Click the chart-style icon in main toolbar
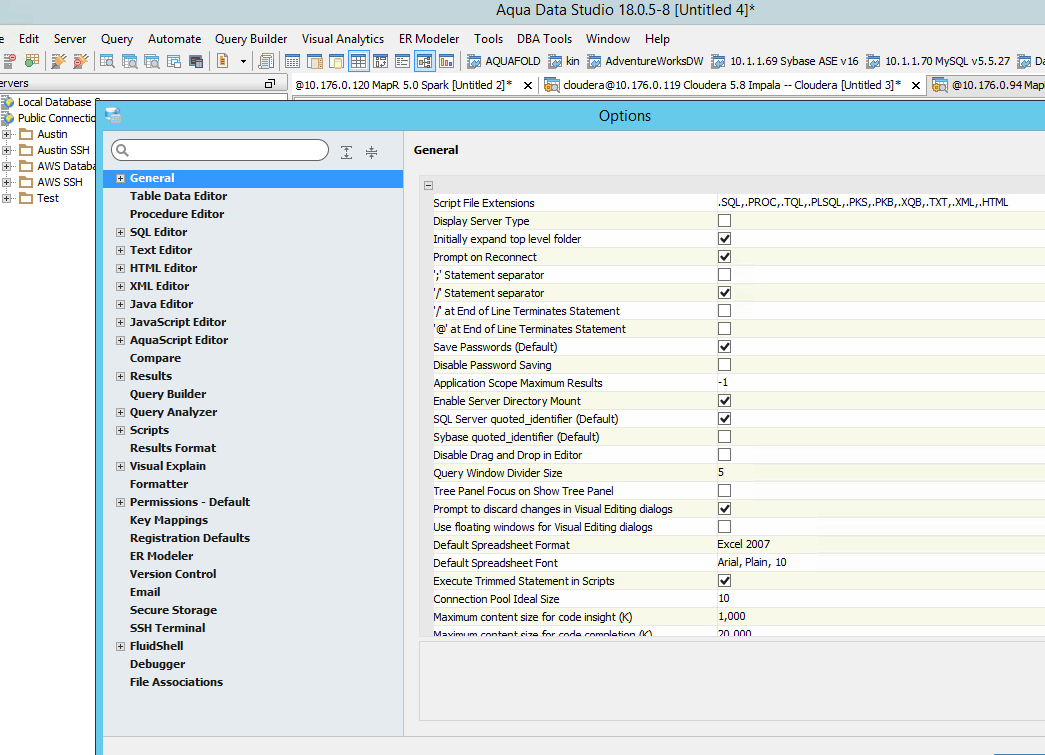Image resolution: width=1045 pixels, height=755 pixels. pos(446,61)
